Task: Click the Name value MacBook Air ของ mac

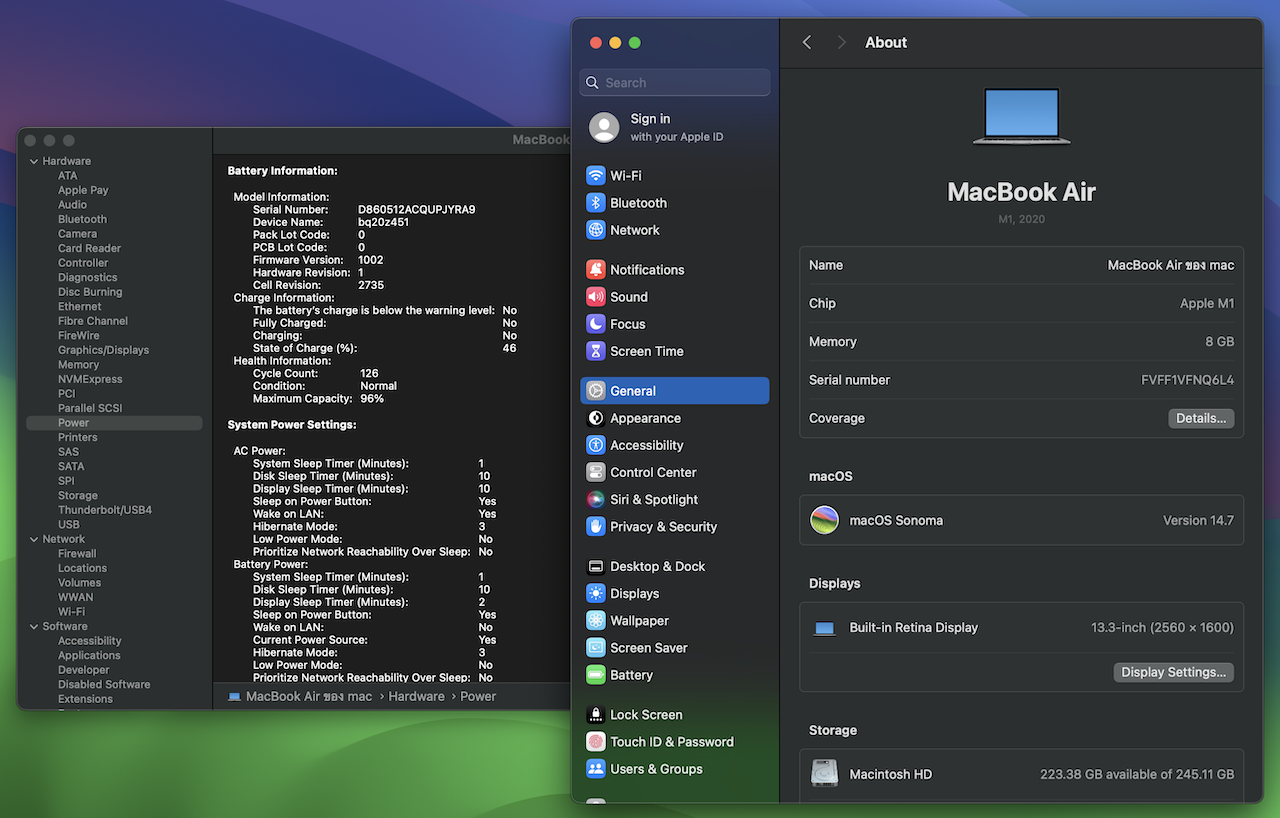Action: (x=1171, y=265)
